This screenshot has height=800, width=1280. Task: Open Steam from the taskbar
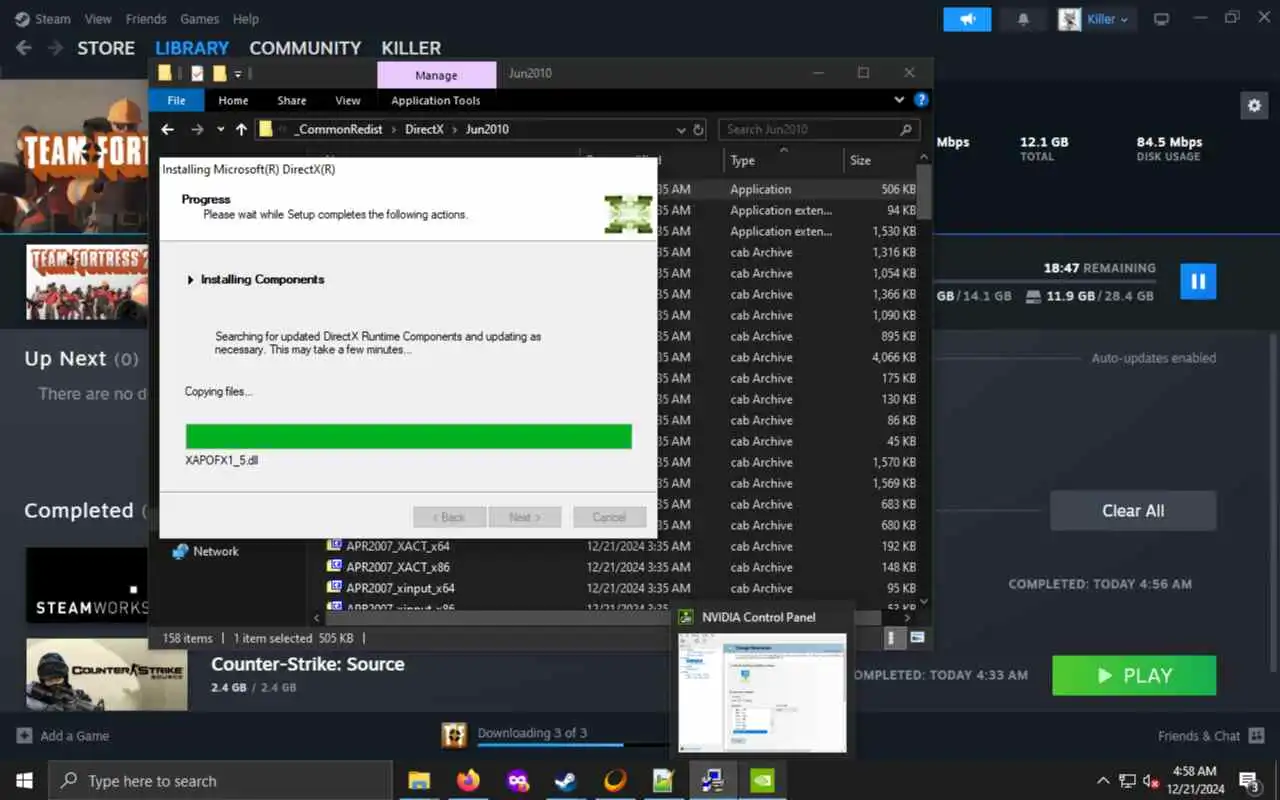point(566,781)
